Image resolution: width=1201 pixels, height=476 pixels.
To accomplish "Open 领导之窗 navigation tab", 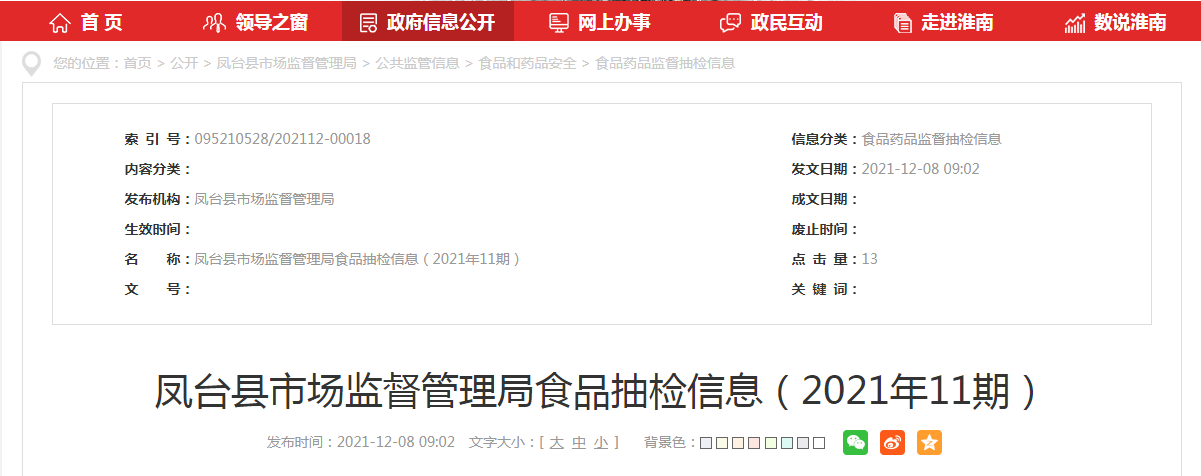I will 255,22.
